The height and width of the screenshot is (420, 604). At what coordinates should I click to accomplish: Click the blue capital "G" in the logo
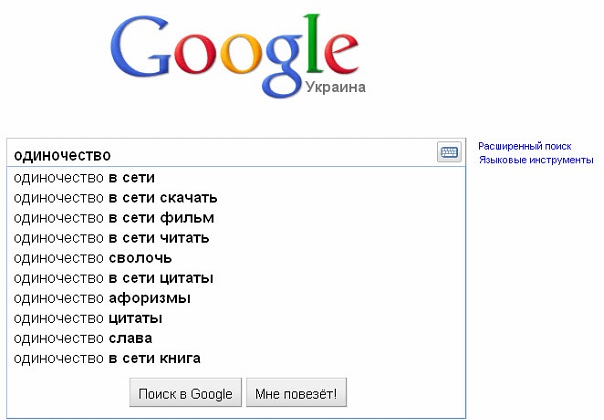tap(142, 48)
